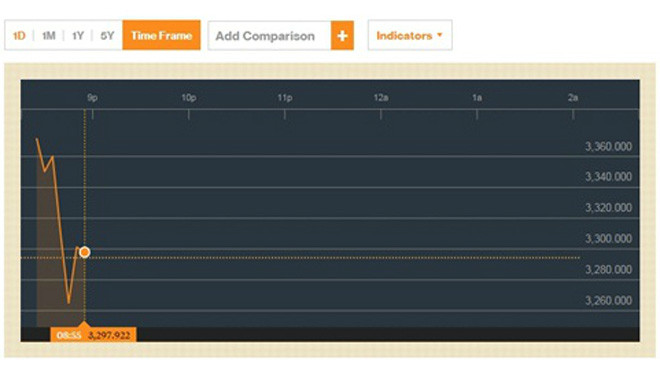Click the 9p time axis label
The image size is (660, 371).
coord(92,98)
